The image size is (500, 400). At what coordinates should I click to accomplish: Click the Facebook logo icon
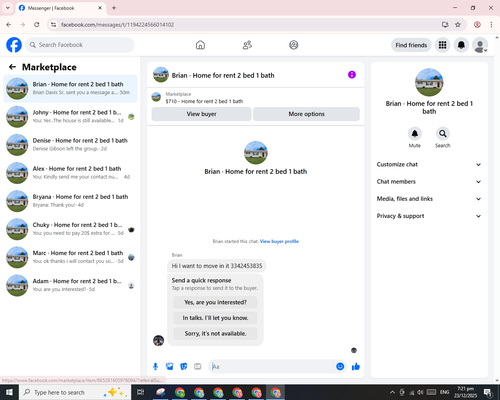[x=14, y=45]
